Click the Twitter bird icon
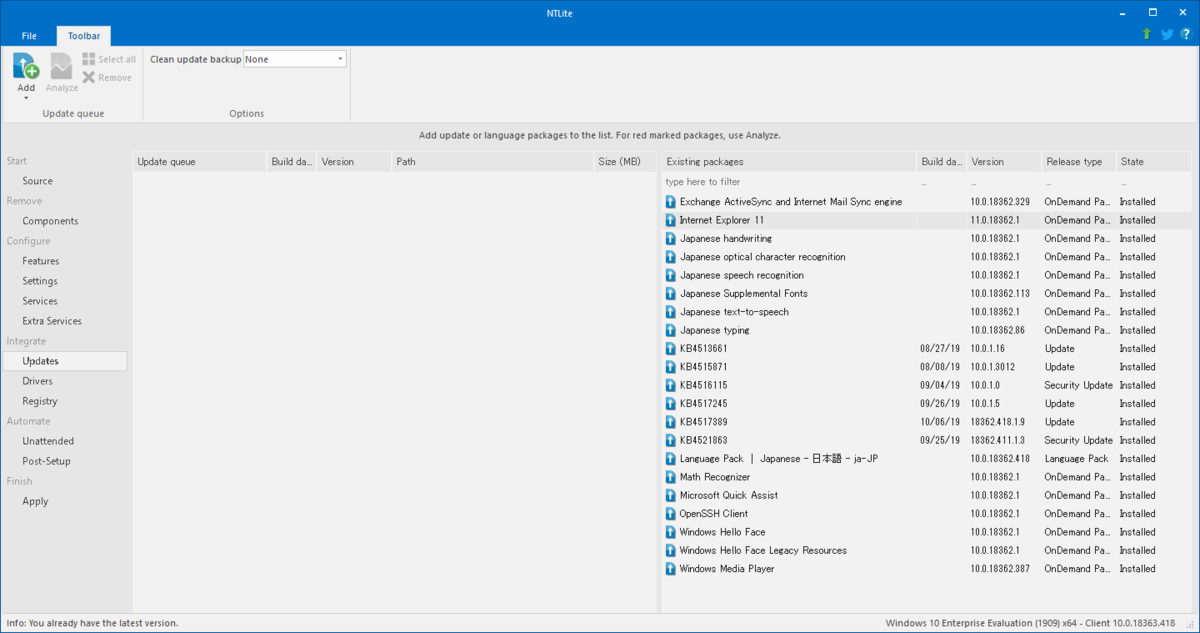Viewport: 1200px width, 633px height. tap(1167, 34)
